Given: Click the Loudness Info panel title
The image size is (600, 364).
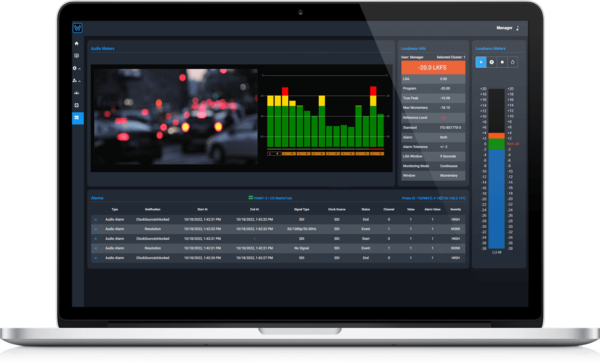Looking at the screenshot, I should coord(413,49).
